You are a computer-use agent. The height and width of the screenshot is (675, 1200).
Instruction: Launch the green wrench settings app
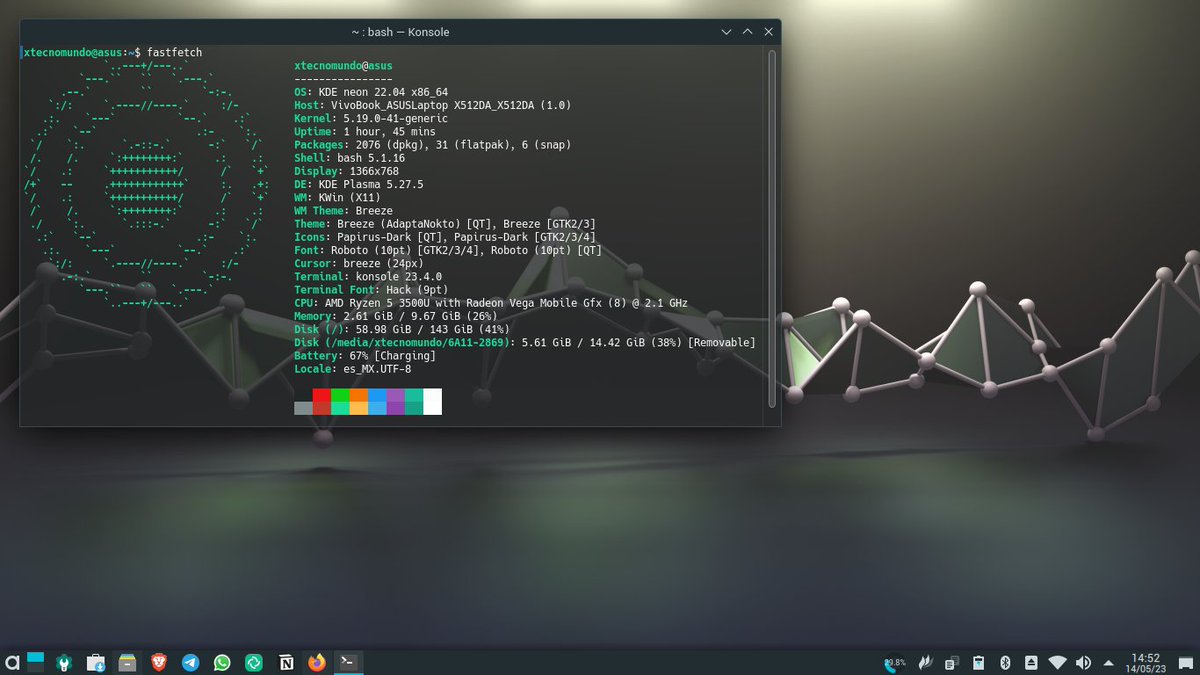65,662
